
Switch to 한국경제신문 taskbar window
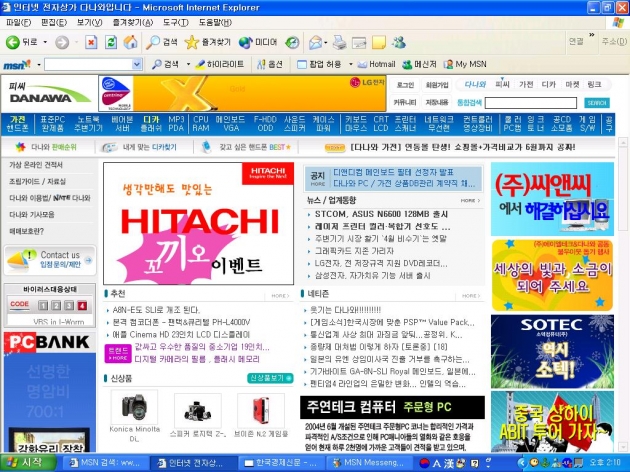[x=280, y=463]
